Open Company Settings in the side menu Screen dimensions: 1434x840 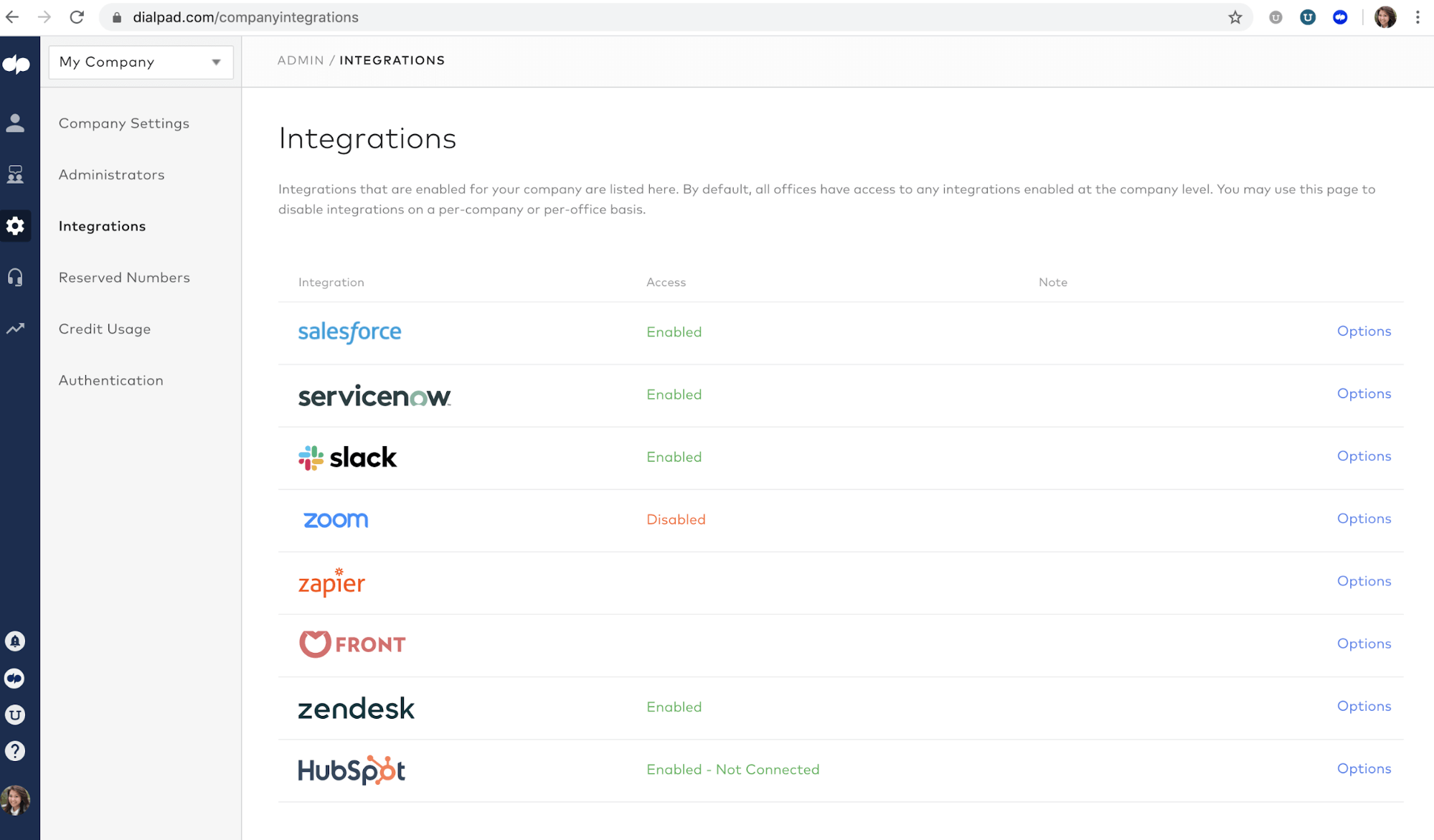(x=124, y=123)
